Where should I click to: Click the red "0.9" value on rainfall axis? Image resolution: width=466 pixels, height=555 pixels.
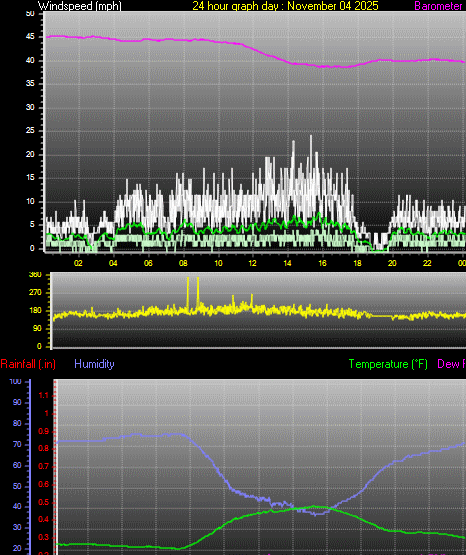44,431
